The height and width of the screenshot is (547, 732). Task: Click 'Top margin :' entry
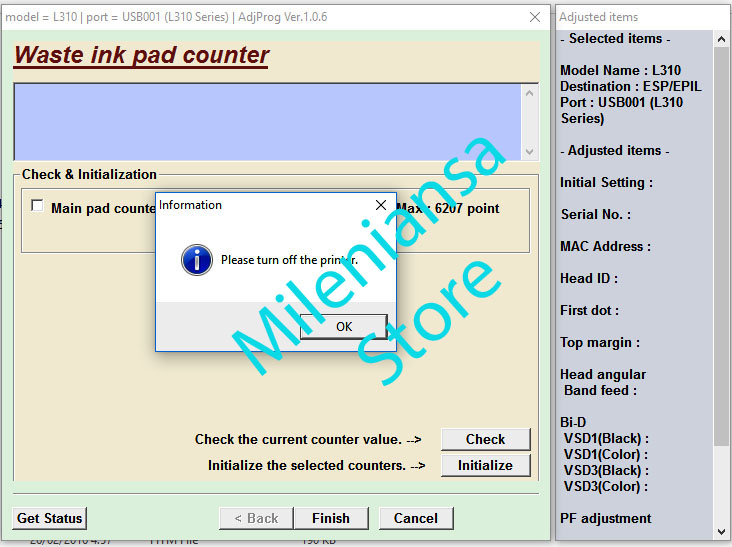(x=600, y=342)
